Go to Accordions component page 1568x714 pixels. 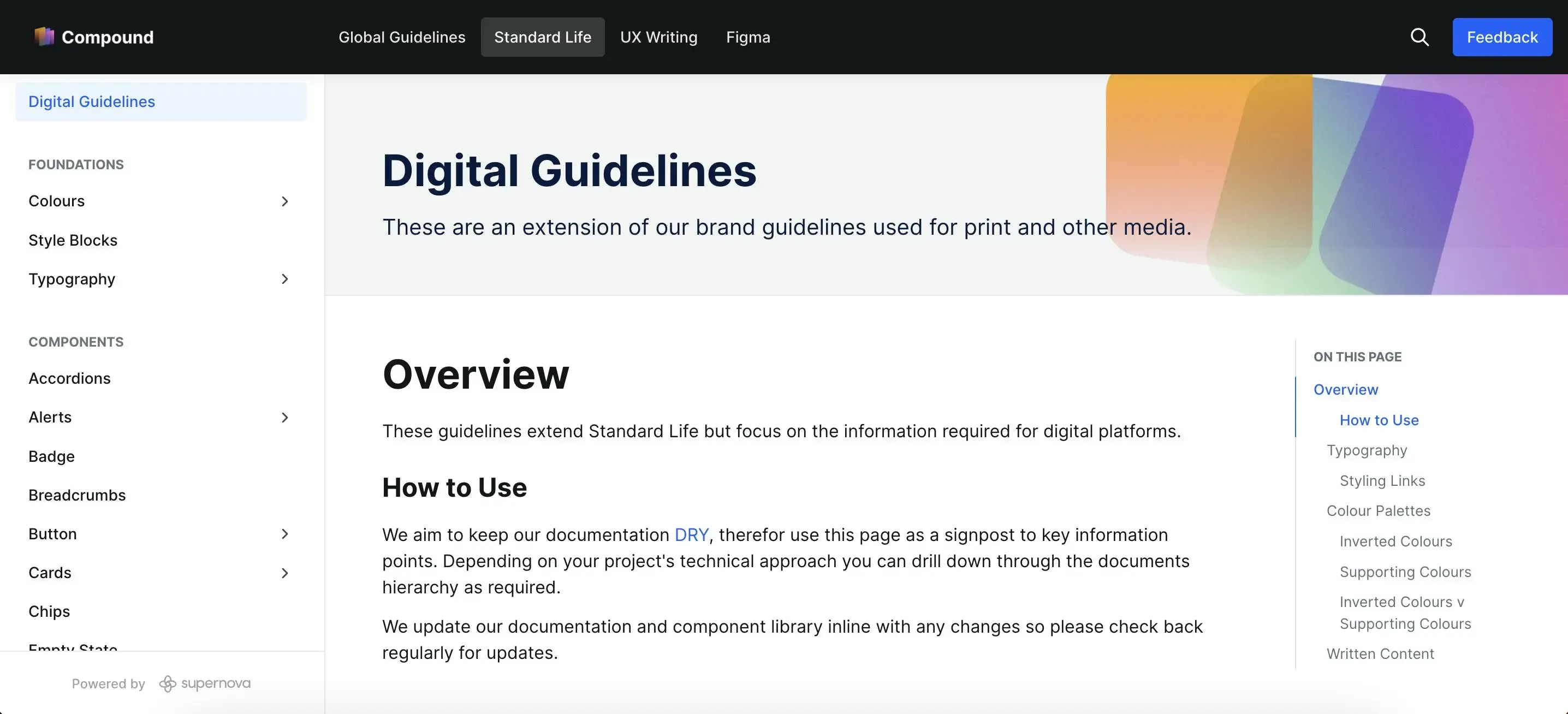pos(69,379)
